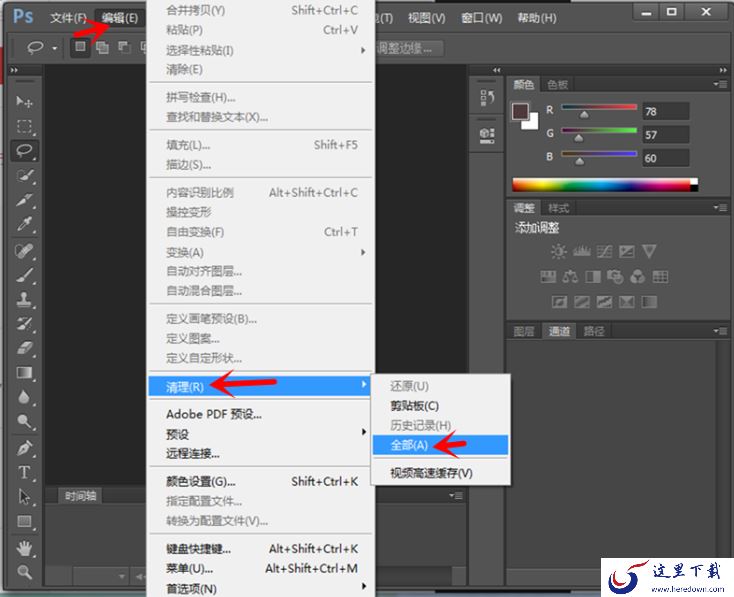
Task: Select the Rectangular Marquee tool
Action: pyautogui.click(x=24, y=126)
